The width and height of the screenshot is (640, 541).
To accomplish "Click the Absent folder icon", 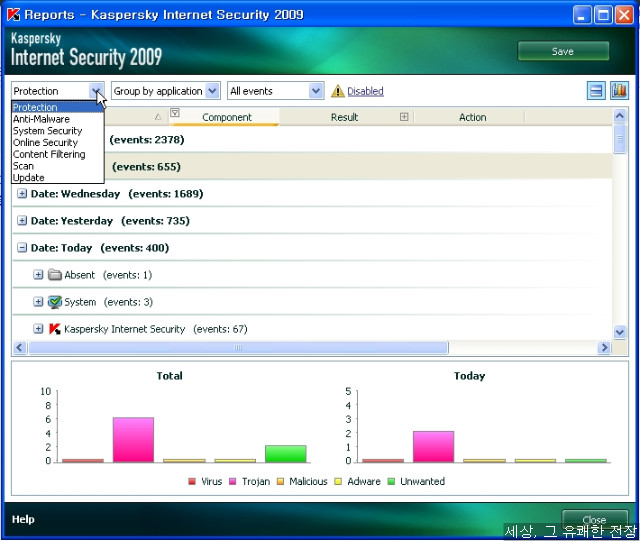I will [x=55, y=275].
